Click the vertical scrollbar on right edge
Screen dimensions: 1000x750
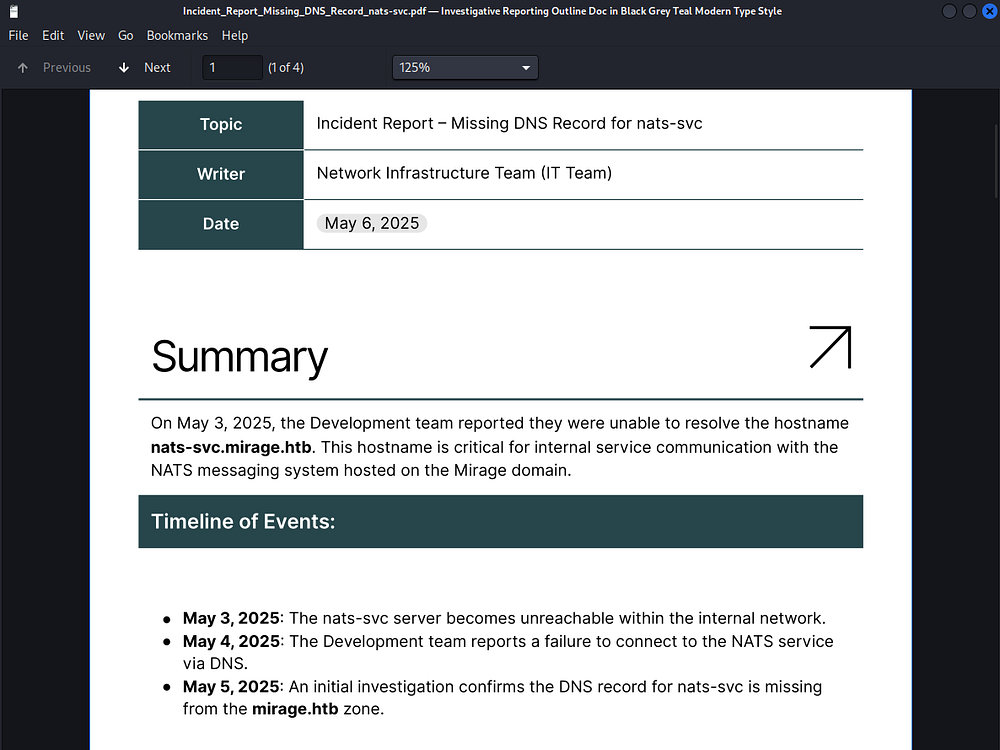pos(996,163)
